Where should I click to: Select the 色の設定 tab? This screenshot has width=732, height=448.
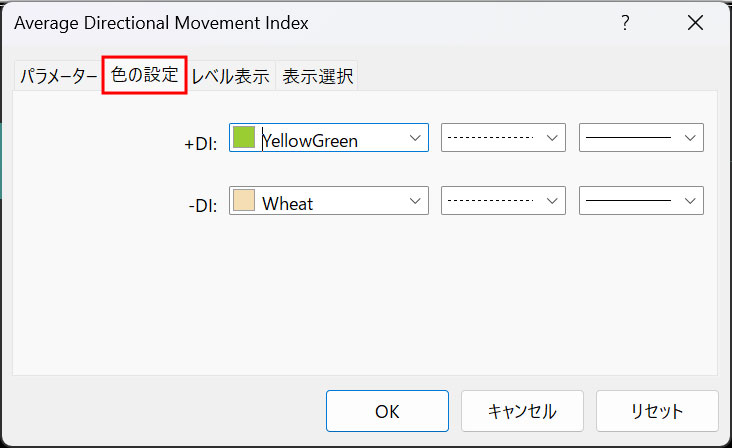pyautogui.click(x=145, y=75)
